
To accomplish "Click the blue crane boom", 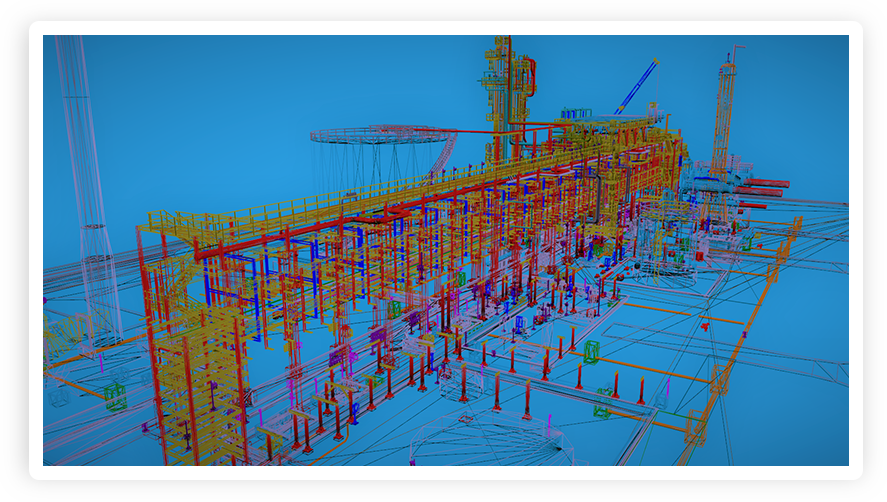I will click(x=637, y=85).
